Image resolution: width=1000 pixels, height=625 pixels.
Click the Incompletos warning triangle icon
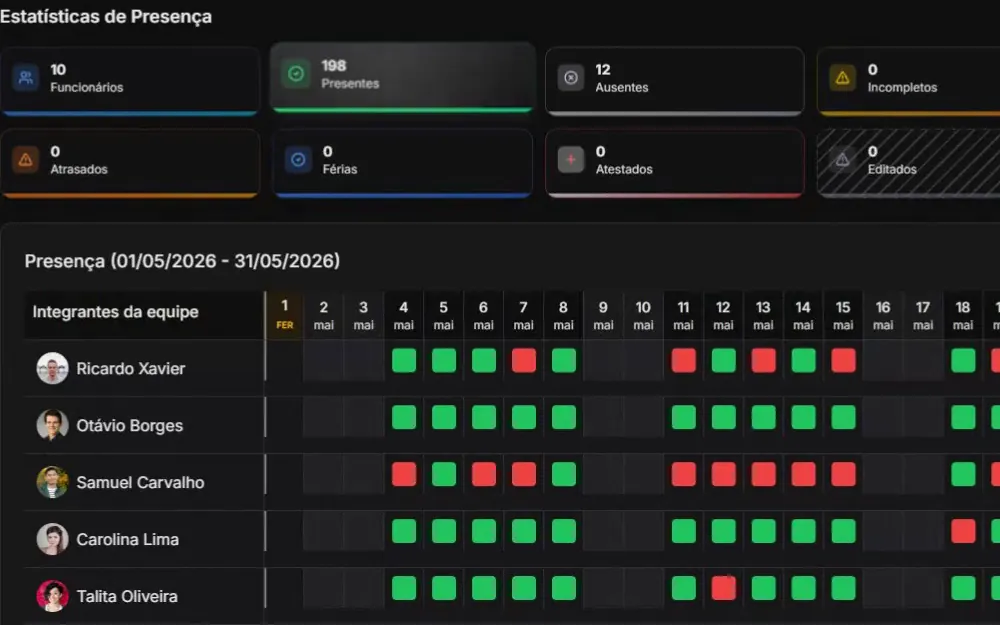tap(842, 78)
